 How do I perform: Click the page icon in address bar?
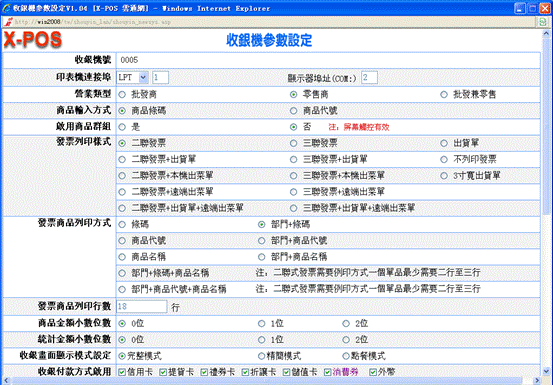8,22
